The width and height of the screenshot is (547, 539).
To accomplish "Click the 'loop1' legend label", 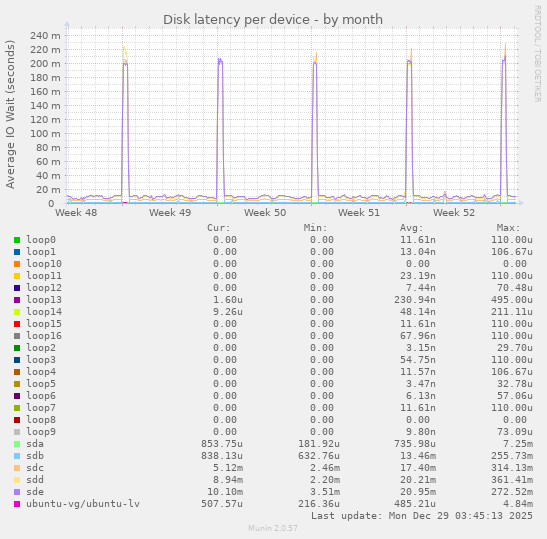I will [41, 252].
